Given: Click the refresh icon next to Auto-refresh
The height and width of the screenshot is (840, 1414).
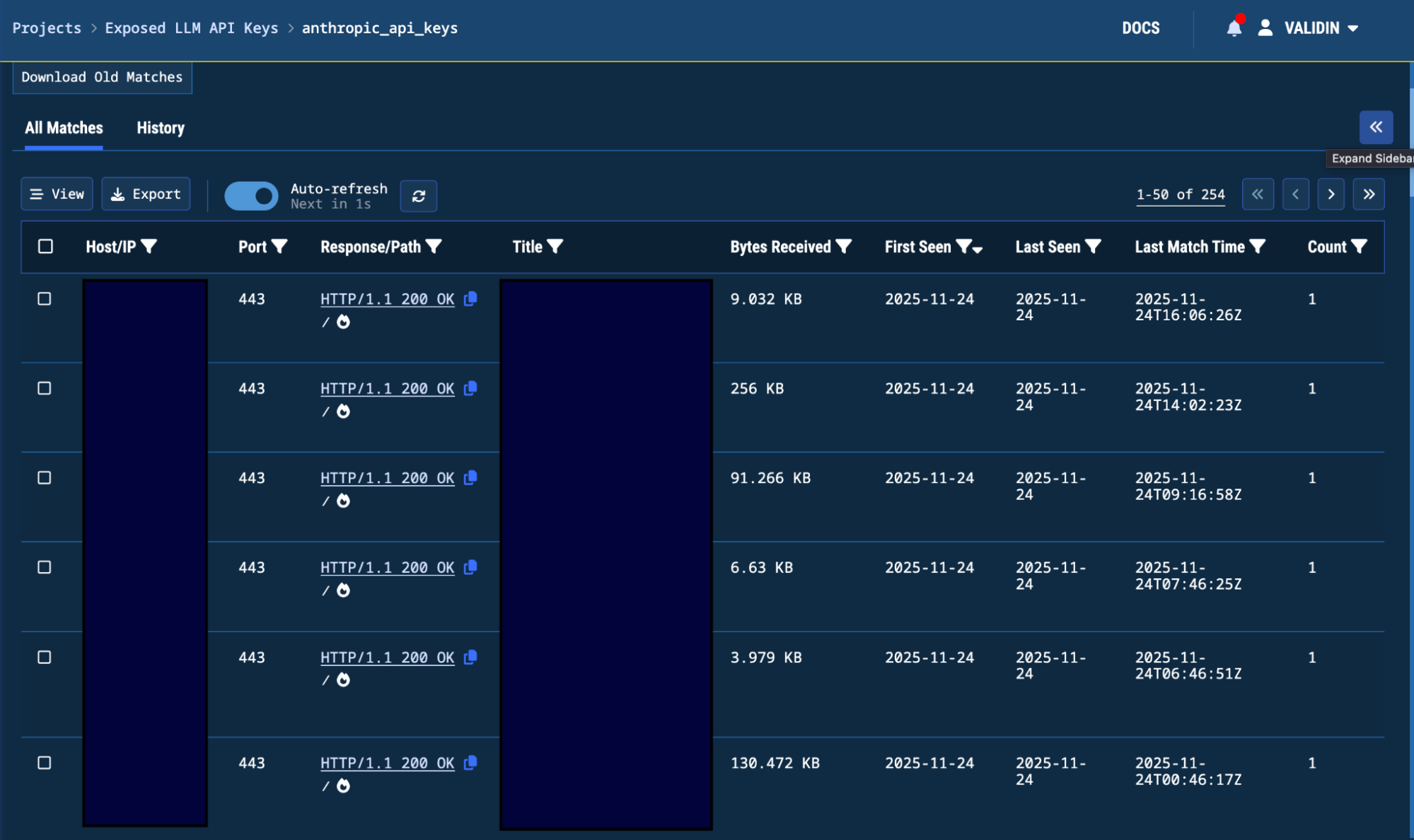Looking at the screenshot, I should [x=418, y=196].
